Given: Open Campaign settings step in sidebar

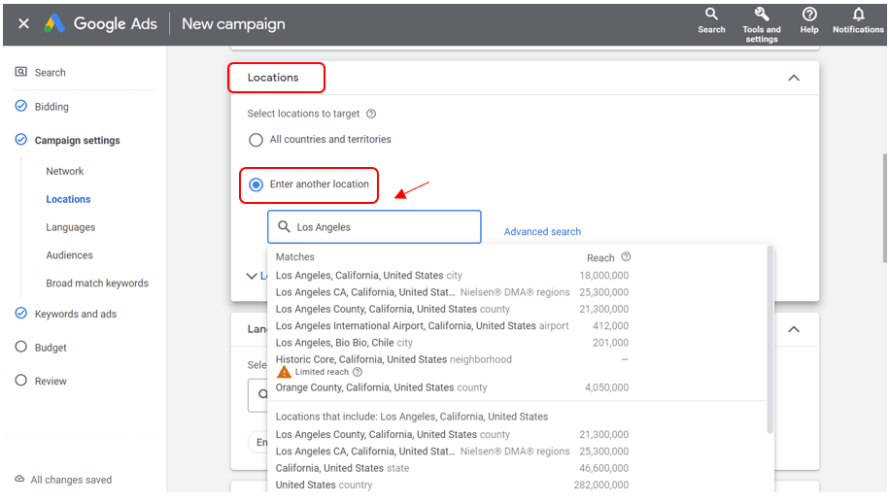Looking at the screenshot, I should click(77, 140).
